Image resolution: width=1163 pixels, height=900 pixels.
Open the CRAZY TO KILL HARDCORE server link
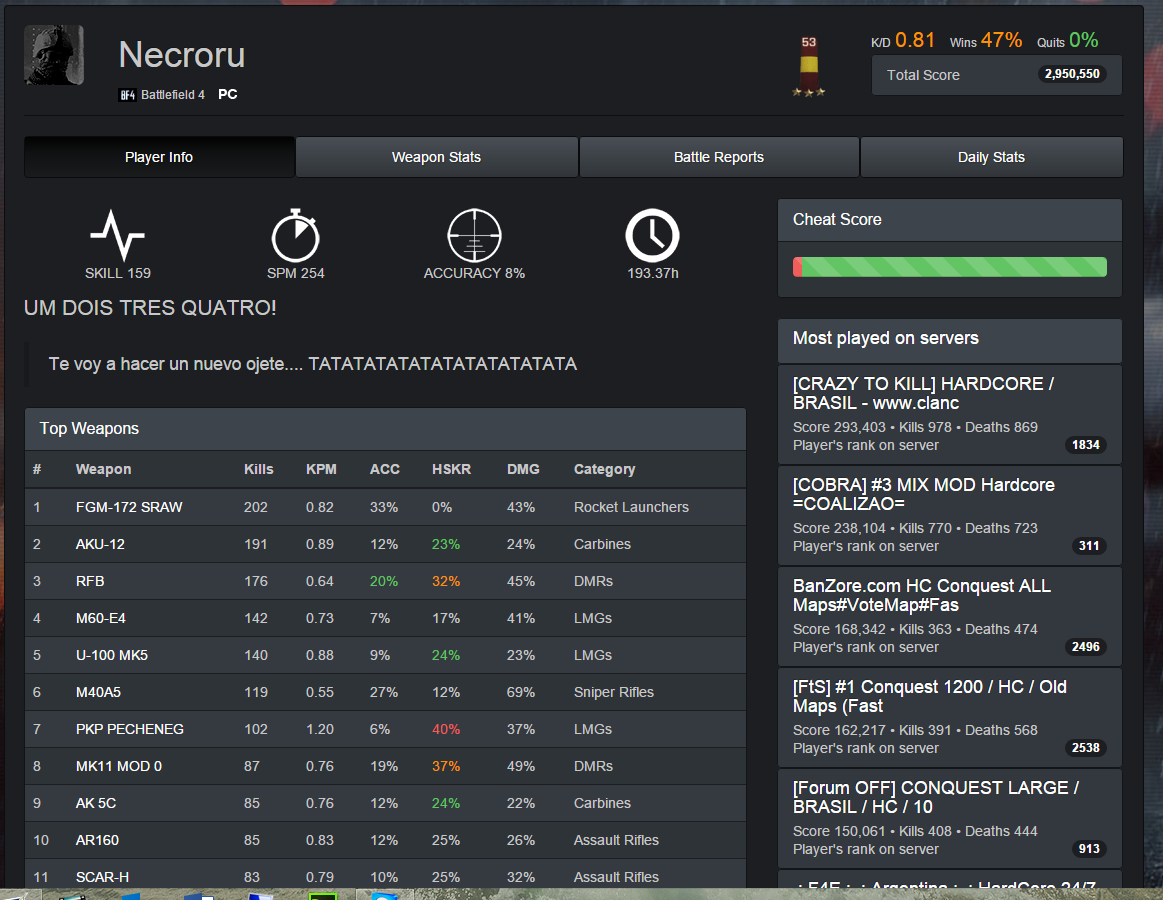pos(923,393)
